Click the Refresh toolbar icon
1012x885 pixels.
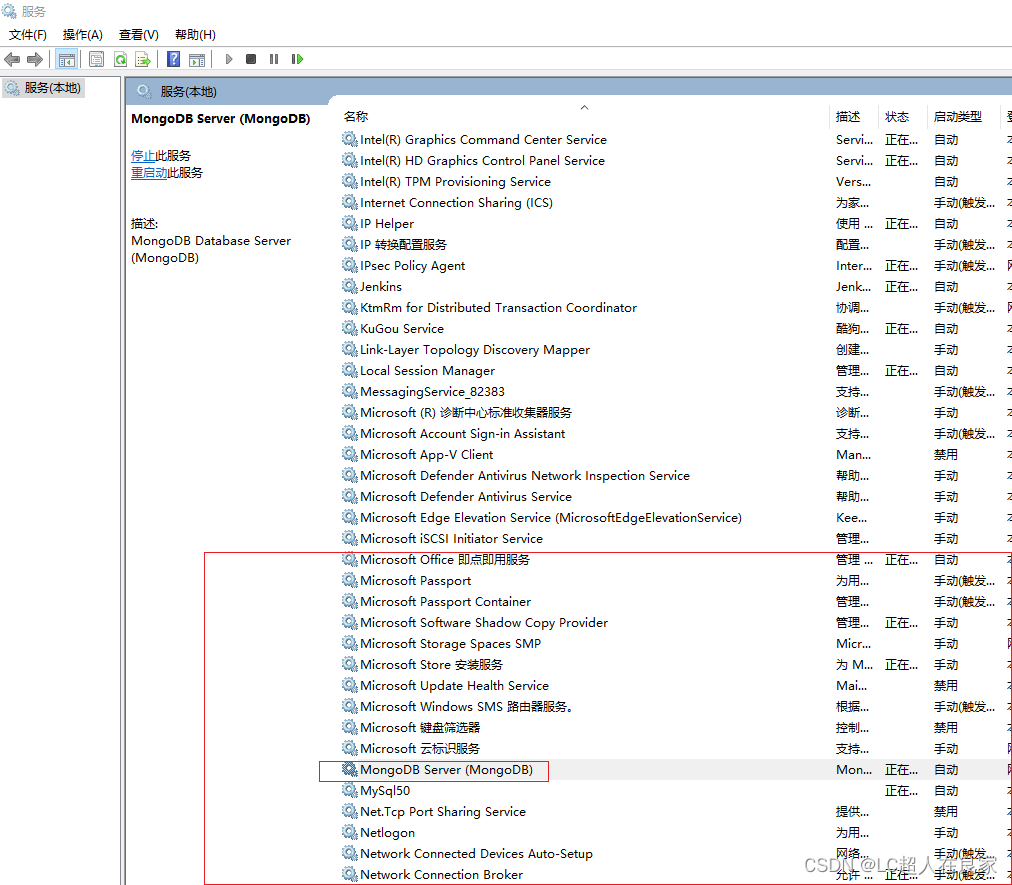click(120, 59)
